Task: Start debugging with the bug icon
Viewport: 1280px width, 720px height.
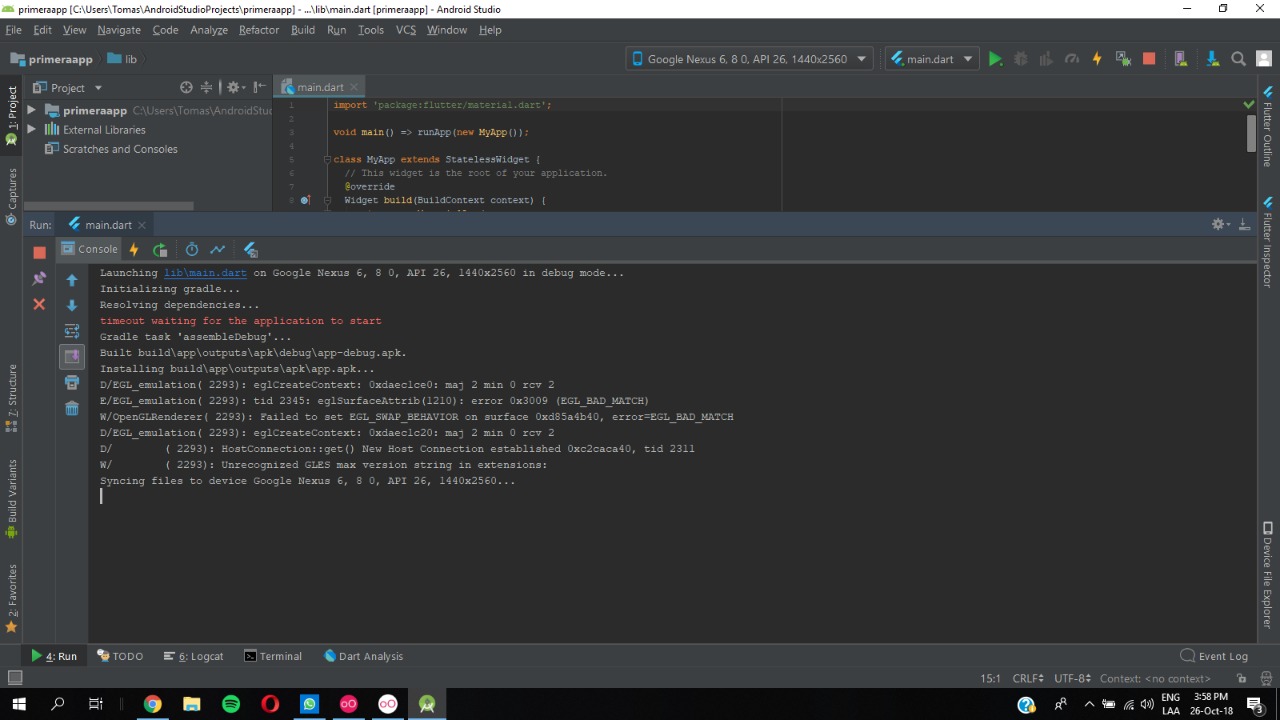Action: [1021, 59]
